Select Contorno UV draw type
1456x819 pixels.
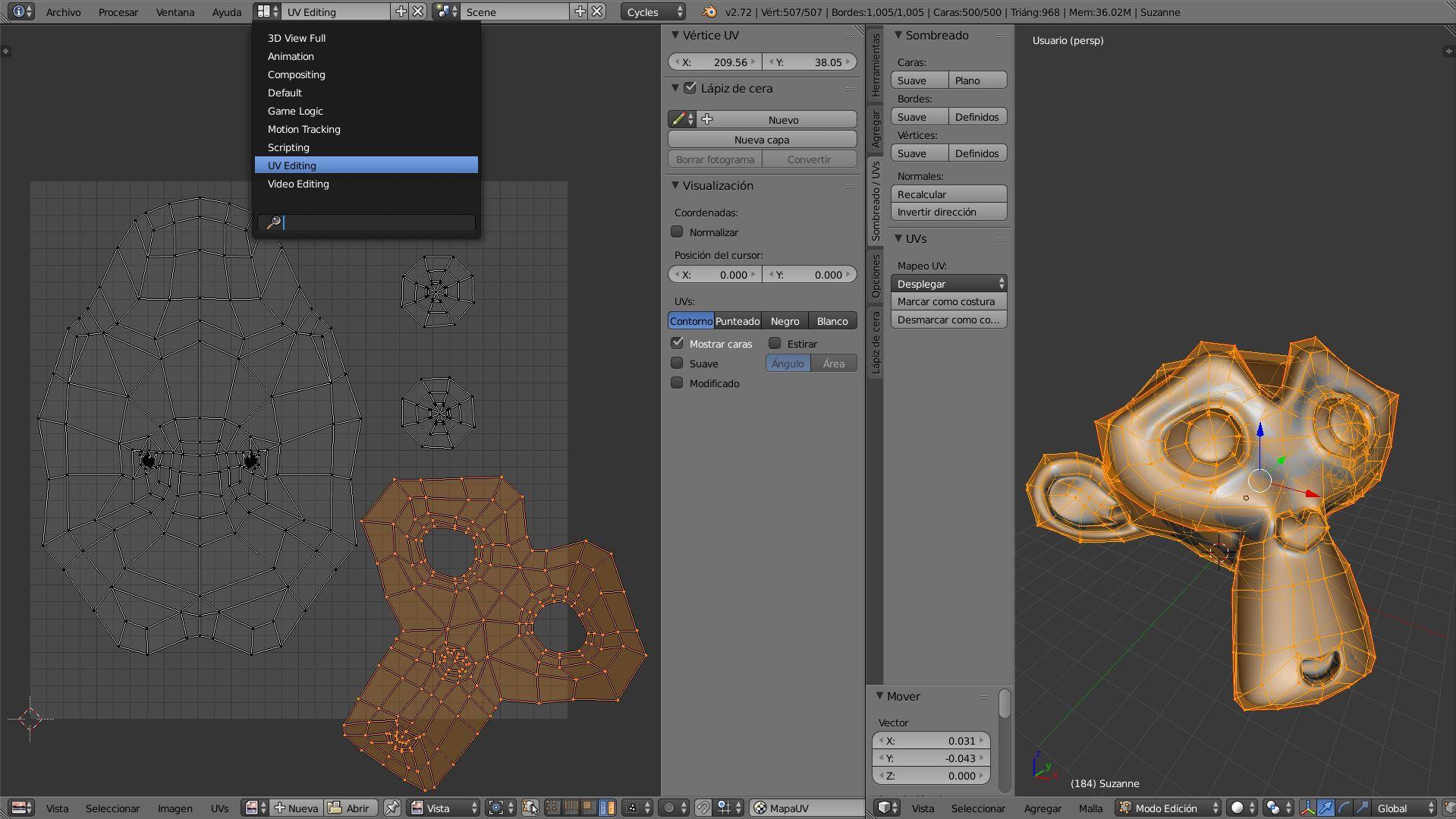pos(690,320)
